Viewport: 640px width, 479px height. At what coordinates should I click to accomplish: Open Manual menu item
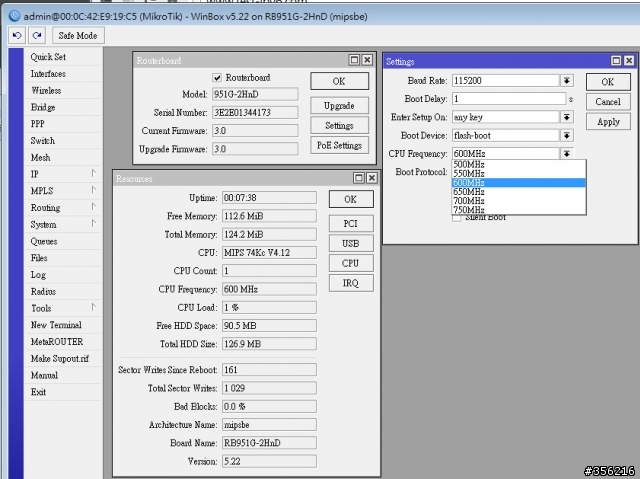coord(63,375)
